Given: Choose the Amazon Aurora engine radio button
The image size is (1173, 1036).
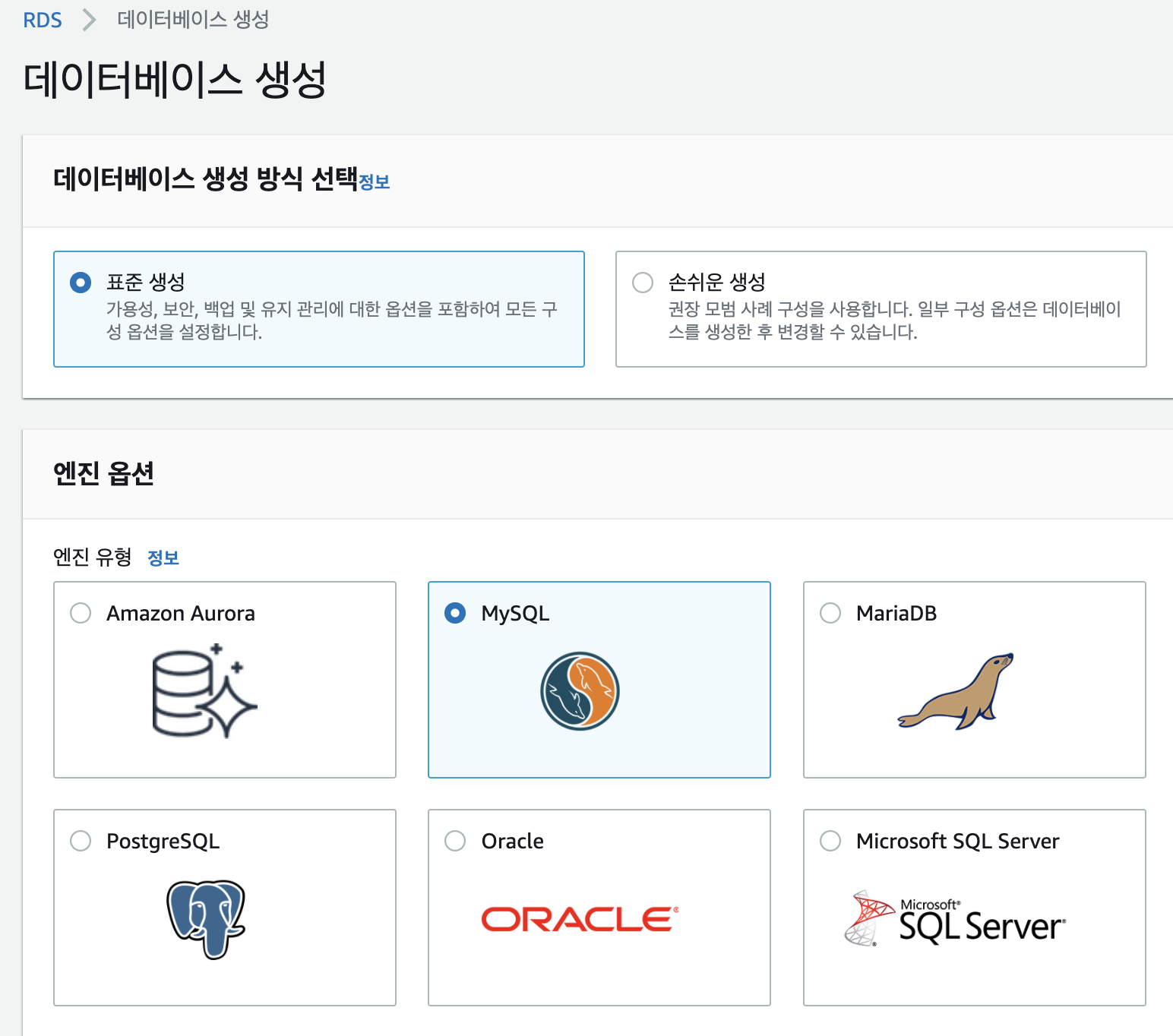Looking at the screenshot, I should [81, 613].
